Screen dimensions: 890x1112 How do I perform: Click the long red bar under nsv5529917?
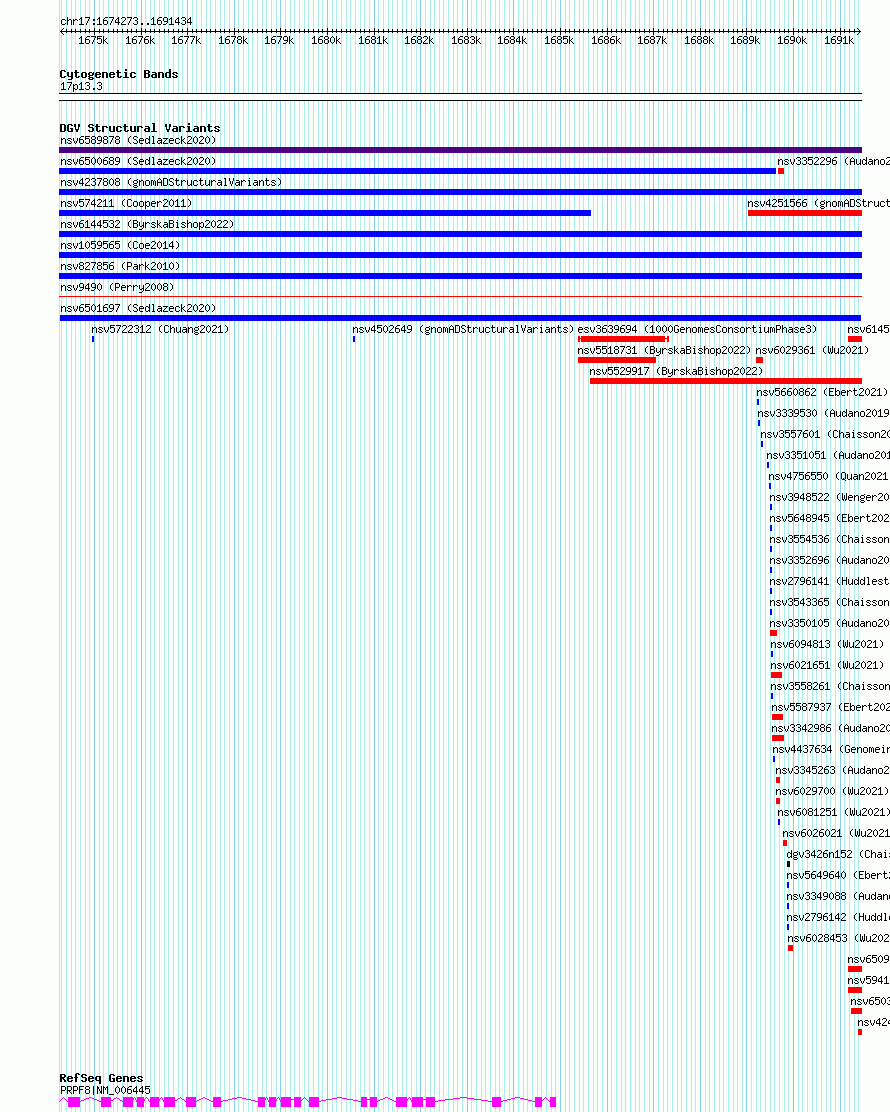725,381
